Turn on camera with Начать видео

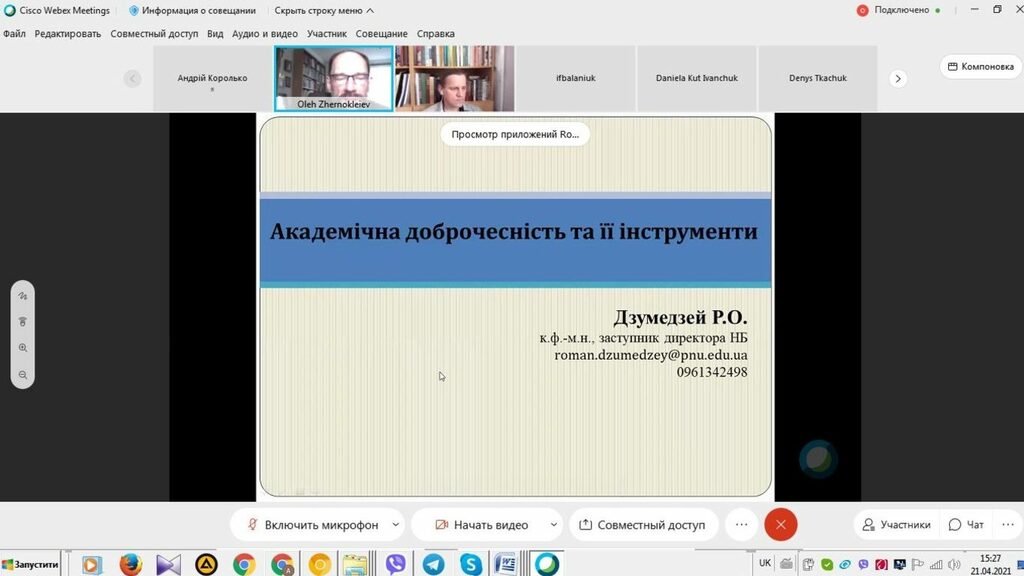[x=481, y=525]
